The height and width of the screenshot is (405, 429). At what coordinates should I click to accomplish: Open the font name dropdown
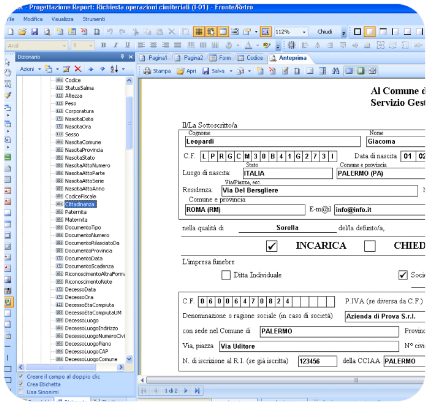[x=64, y=45]
